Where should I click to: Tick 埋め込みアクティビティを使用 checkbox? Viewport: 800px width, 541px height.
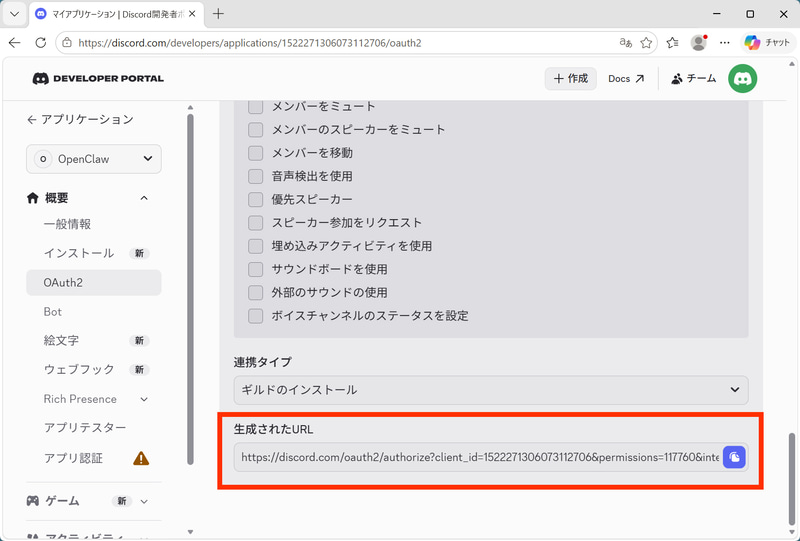(255, 246)
